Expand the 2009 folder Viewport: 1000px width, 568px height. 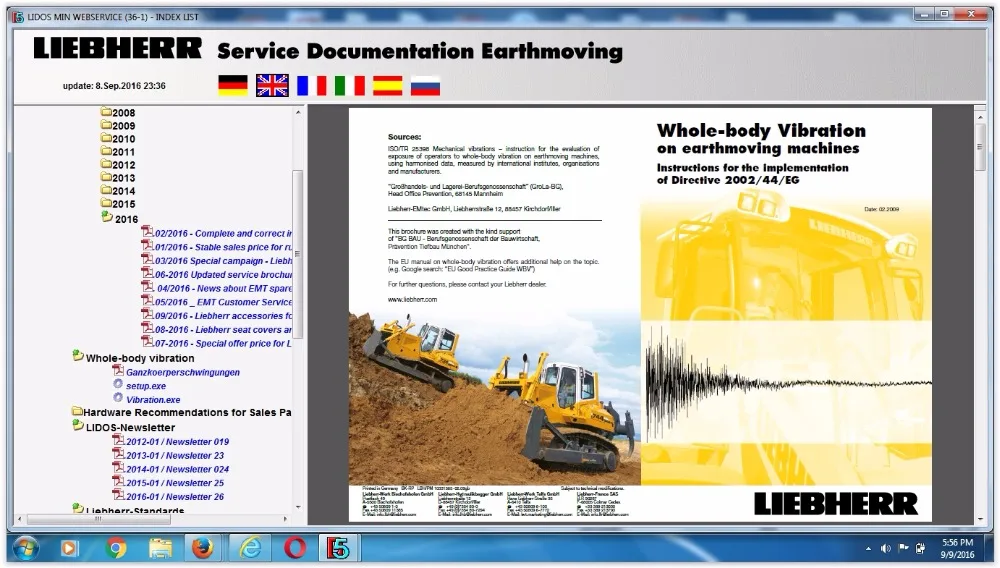tap(118, 126)
